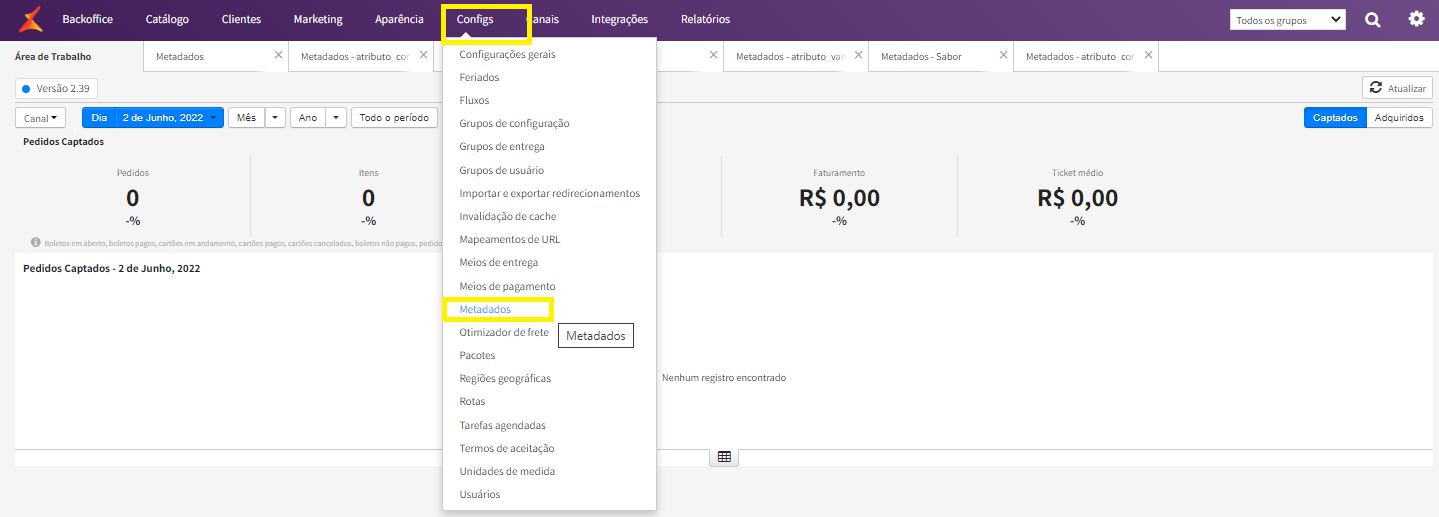Select the Mês period button
Image resolution: width=1439 pixels, height=517 pixels.
click(246, 118)
